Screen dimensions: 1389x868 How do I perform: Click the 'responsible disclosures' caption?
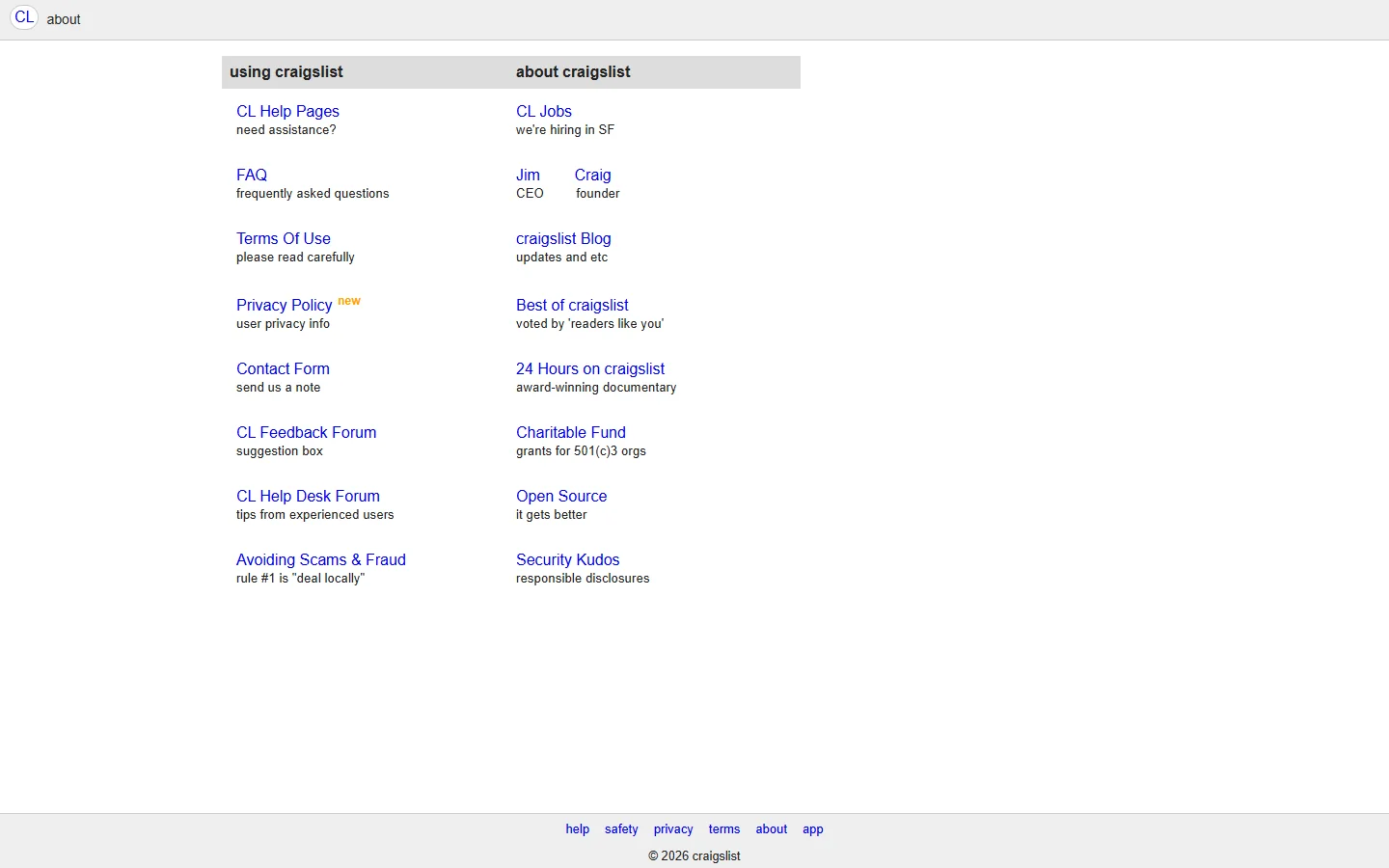(583, 579)
